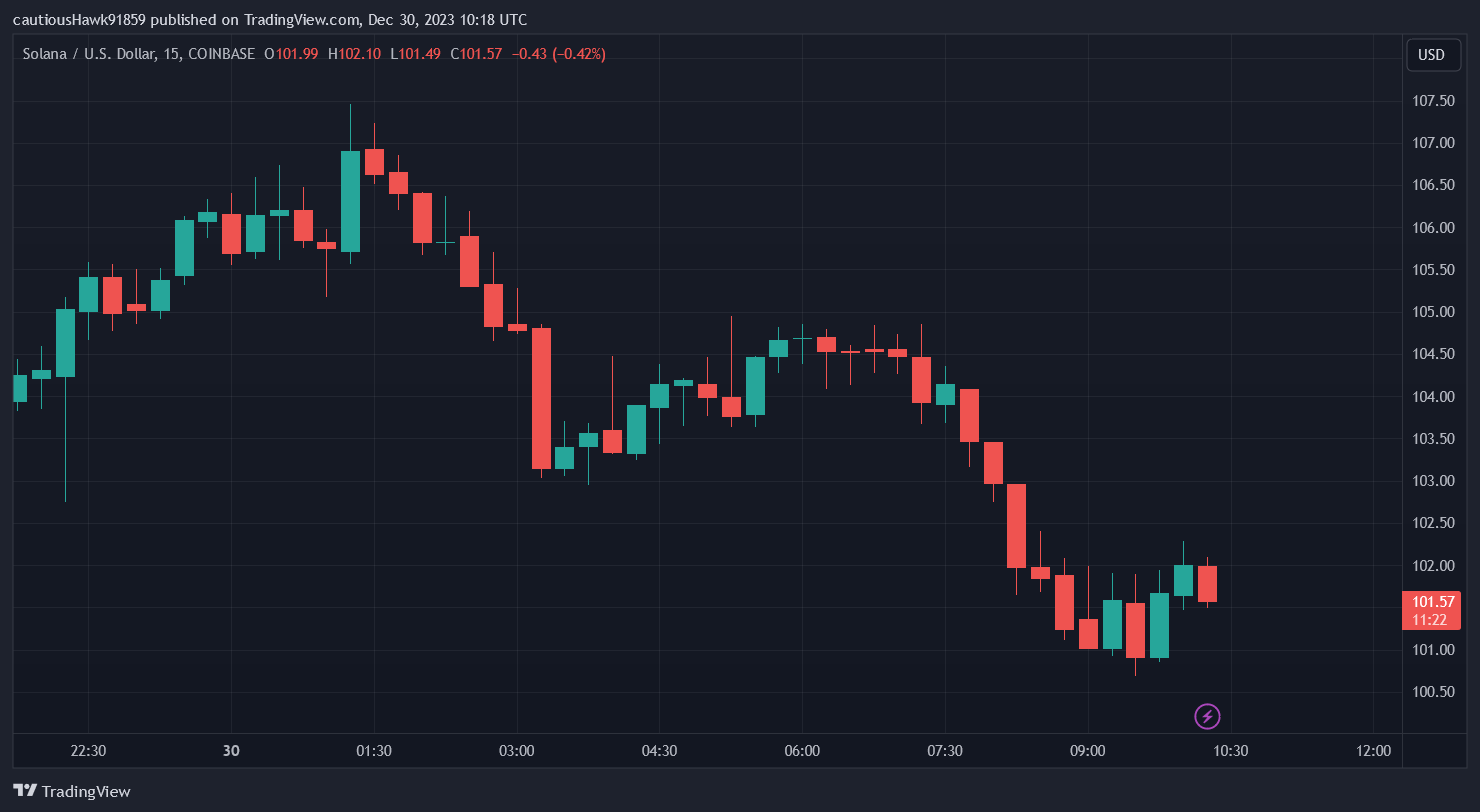Click the O101.99 open value in legend
Image resolution: width=1480 pixels, height=812 pixels.
[x=291, y=54]
